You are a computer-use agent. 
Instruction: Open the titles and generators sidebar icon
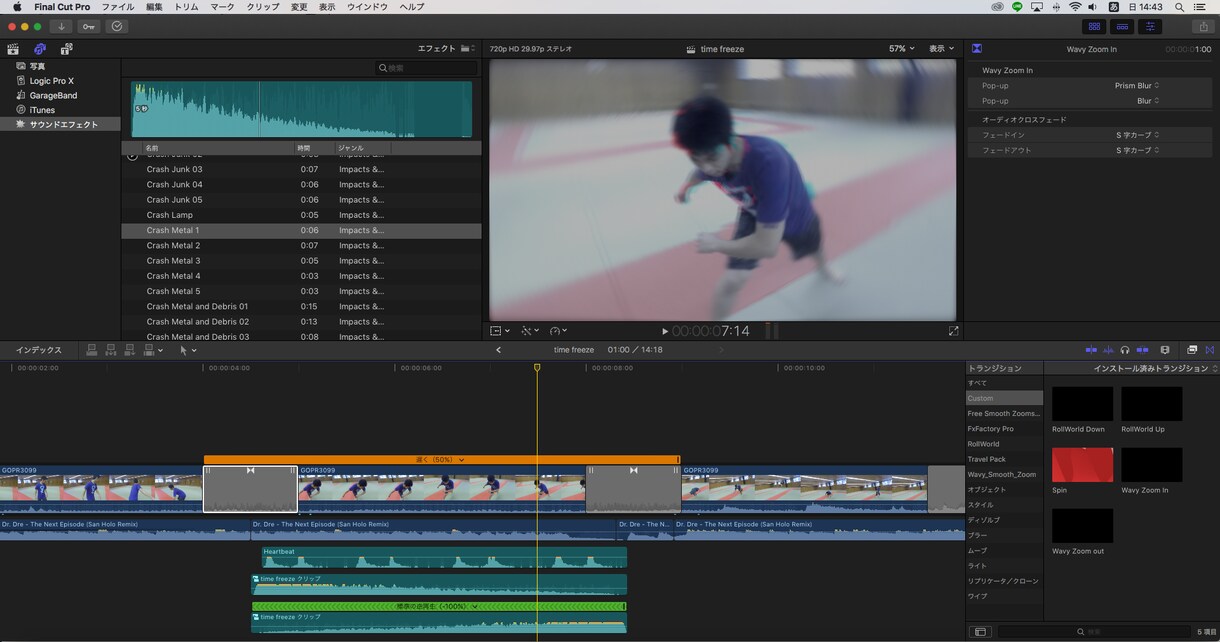coord(66,49)
